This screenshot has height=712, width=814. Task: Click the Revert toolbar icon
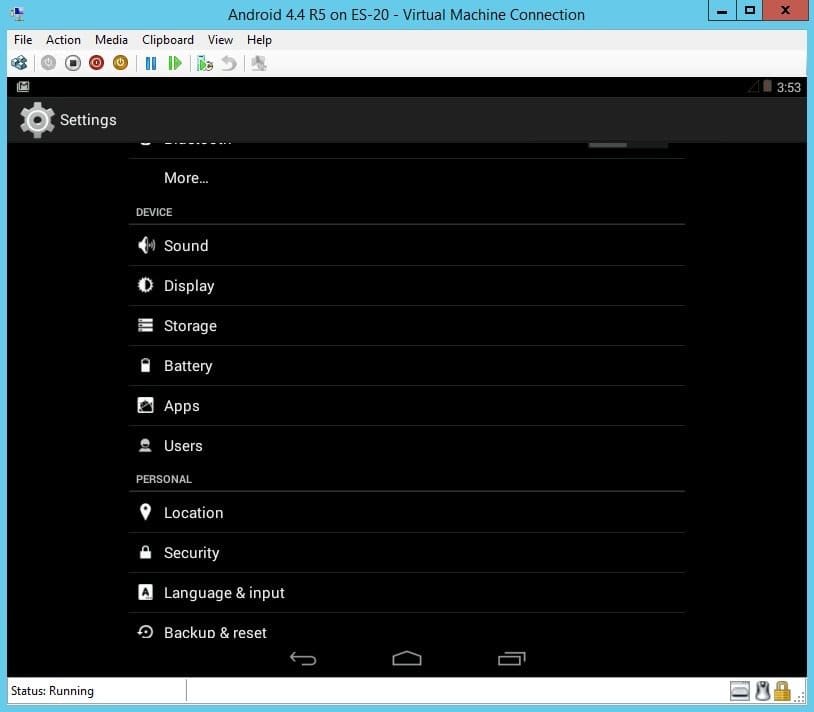coord(229,63)
